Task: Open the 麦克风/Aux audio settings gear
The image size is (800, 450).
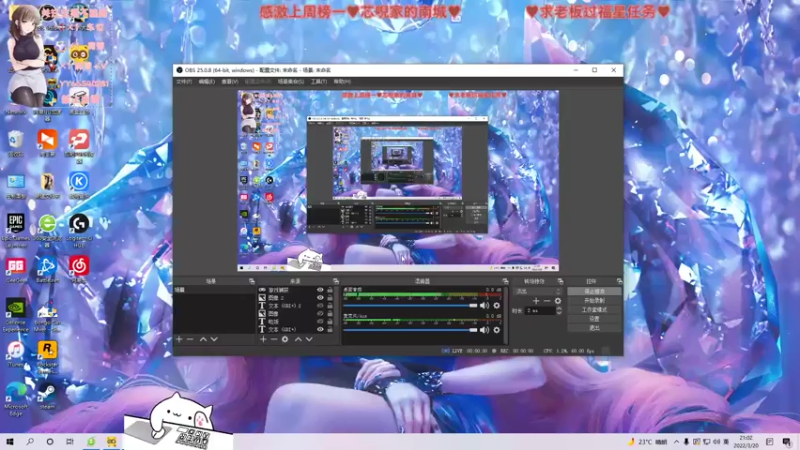Action: 496,330
